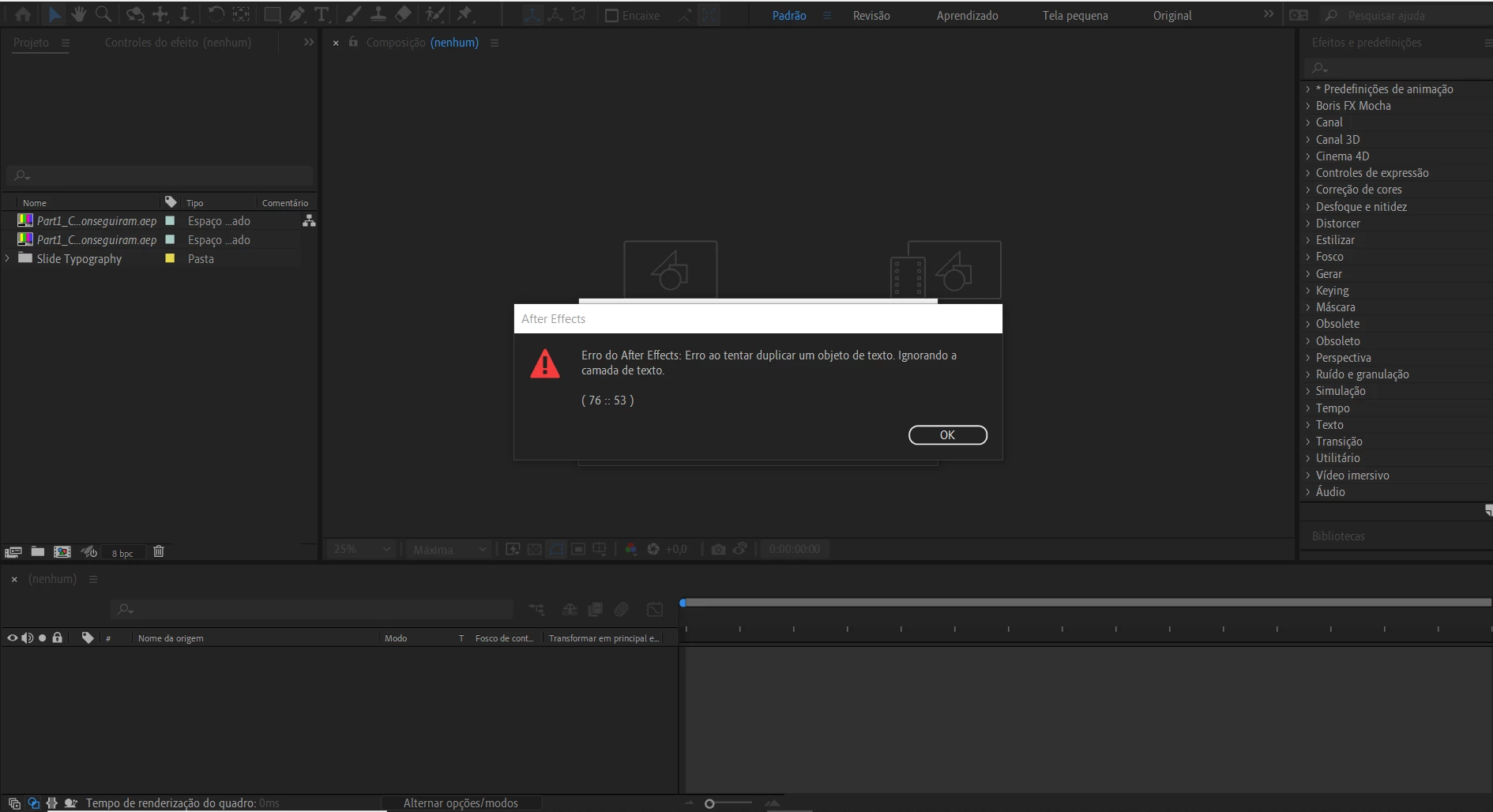Click the Home icon in the toolbar

(x=23, y=14)
